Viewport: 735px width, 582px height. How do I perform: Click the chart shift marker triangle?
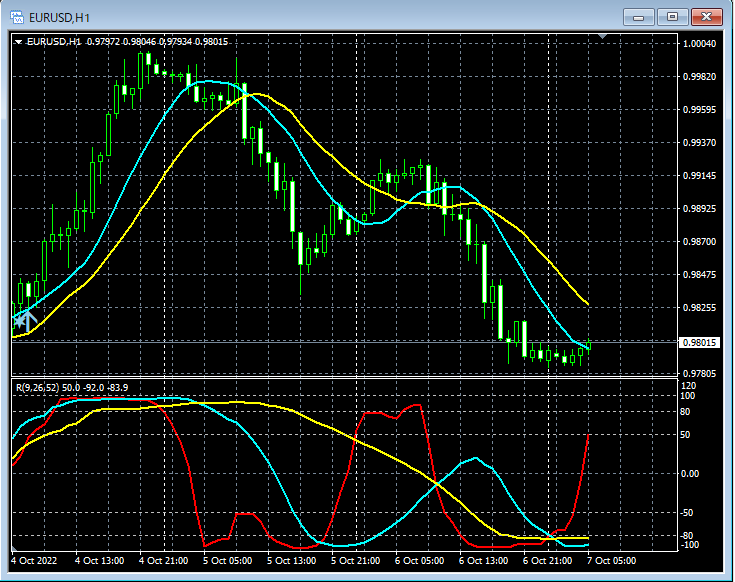tap(603, 36)
